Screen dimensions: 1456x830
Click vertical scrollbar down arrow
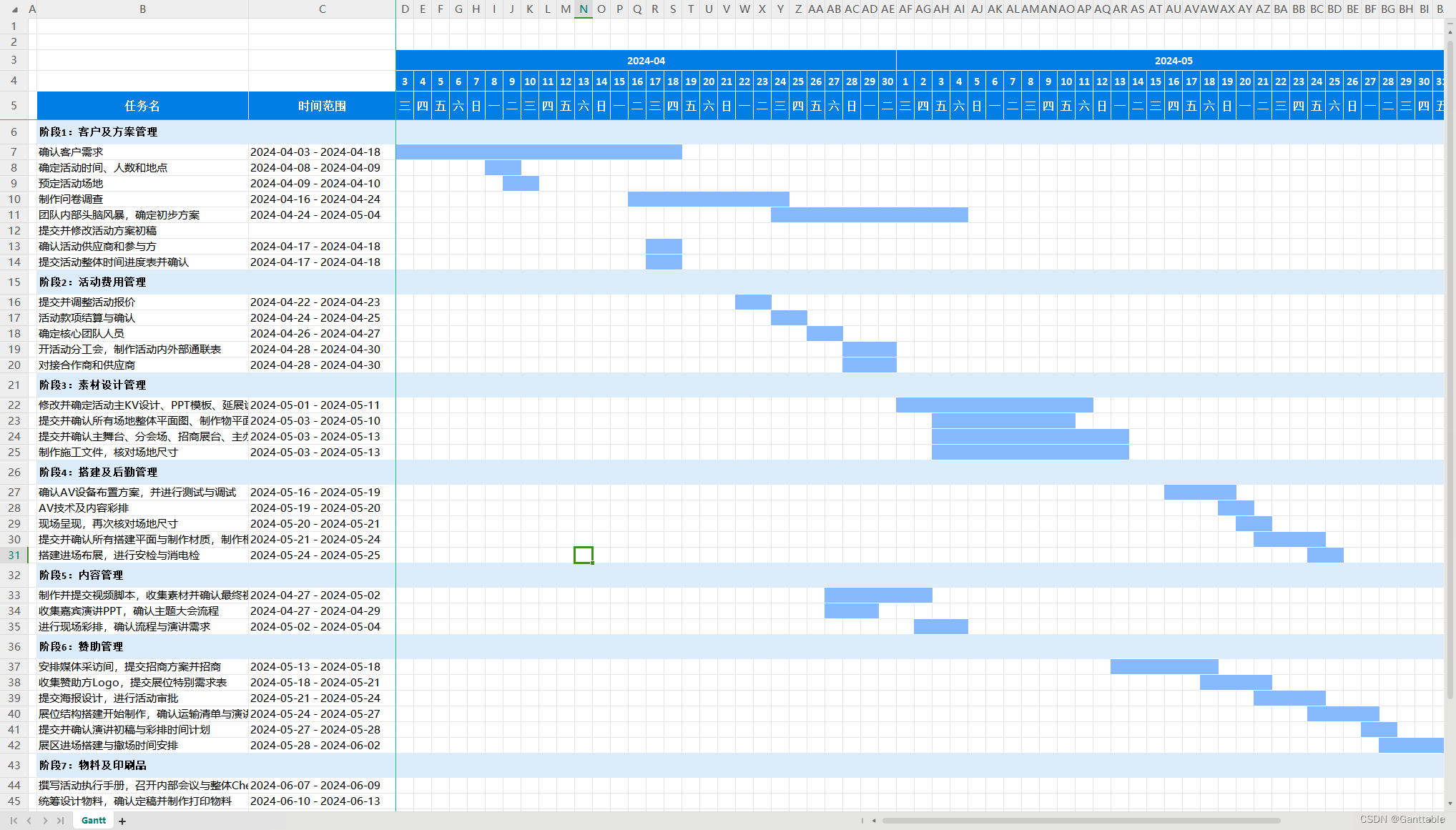1450,804
